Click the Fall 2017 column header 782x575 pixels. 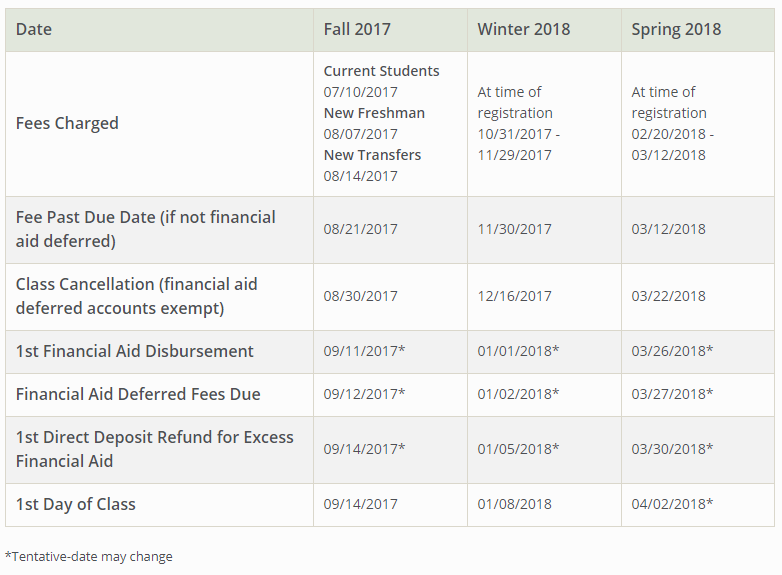point(357,29)
